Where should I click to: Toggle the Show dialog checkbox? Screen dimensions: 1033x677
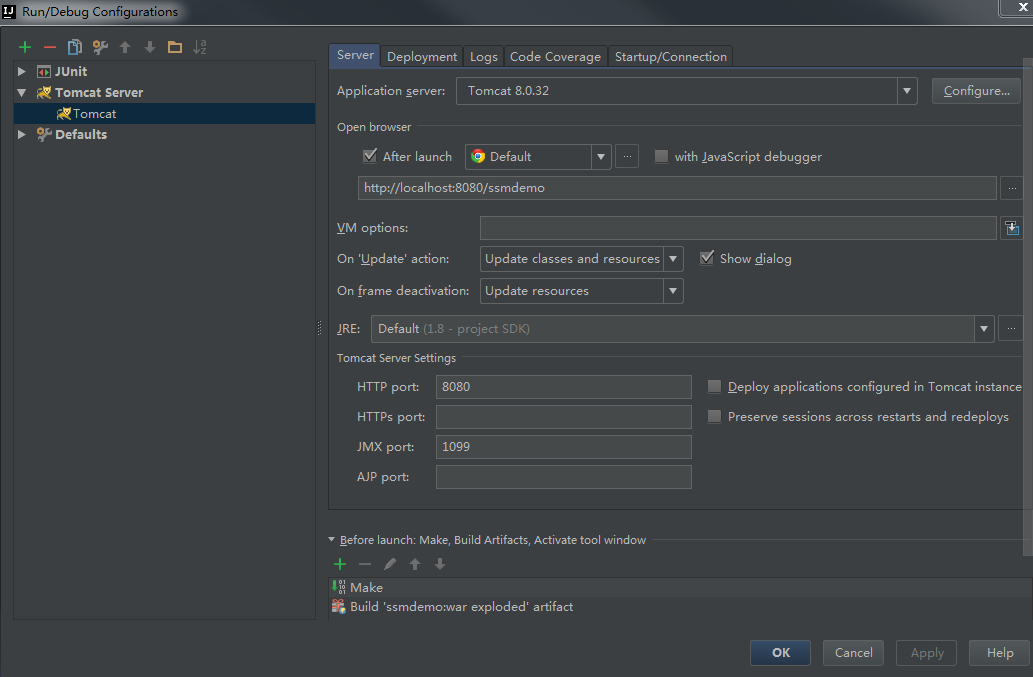pos(707,258)
